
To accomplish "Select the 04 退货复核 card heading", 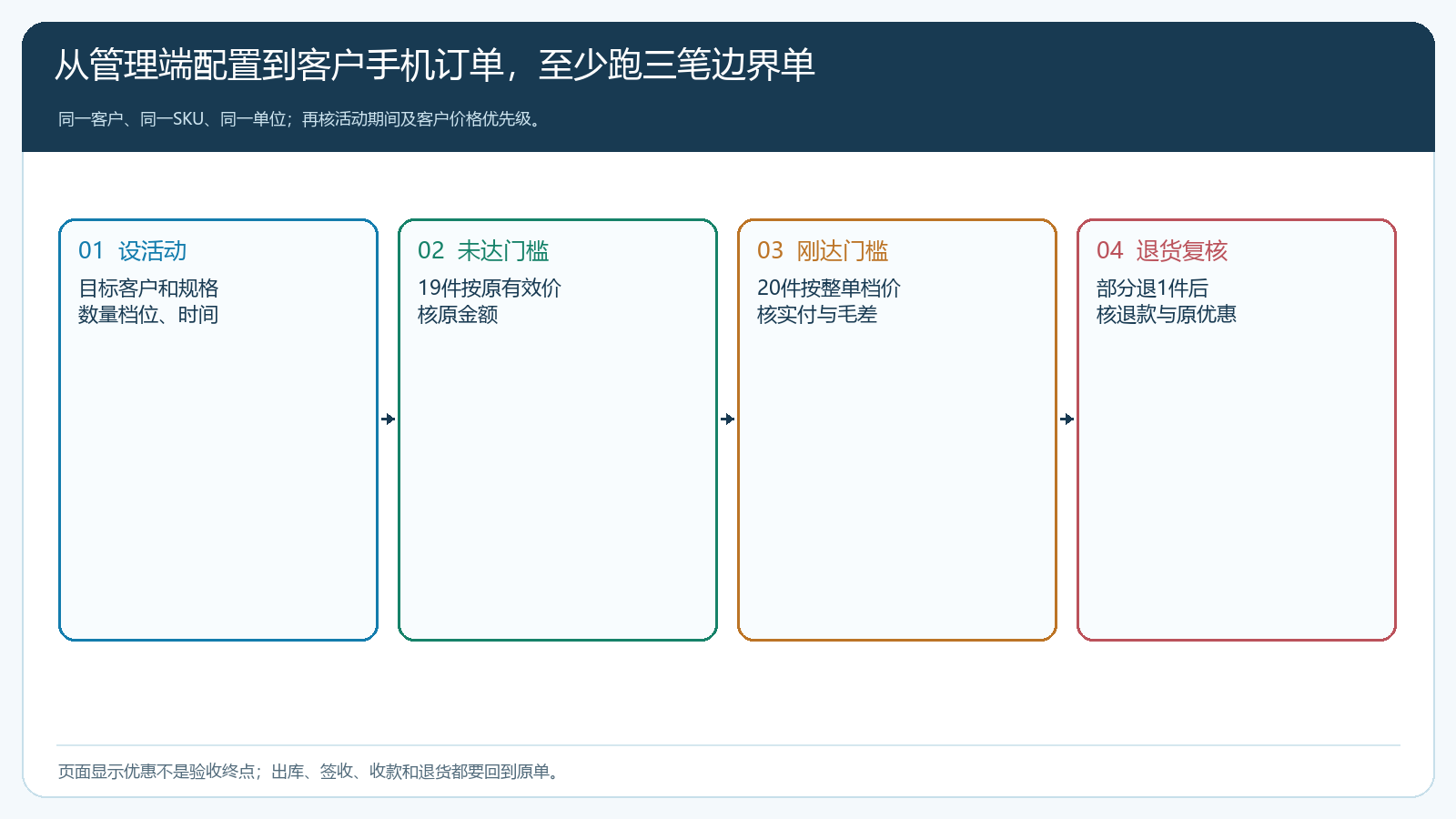I will pyautogui.click(x=1162, y=250).
